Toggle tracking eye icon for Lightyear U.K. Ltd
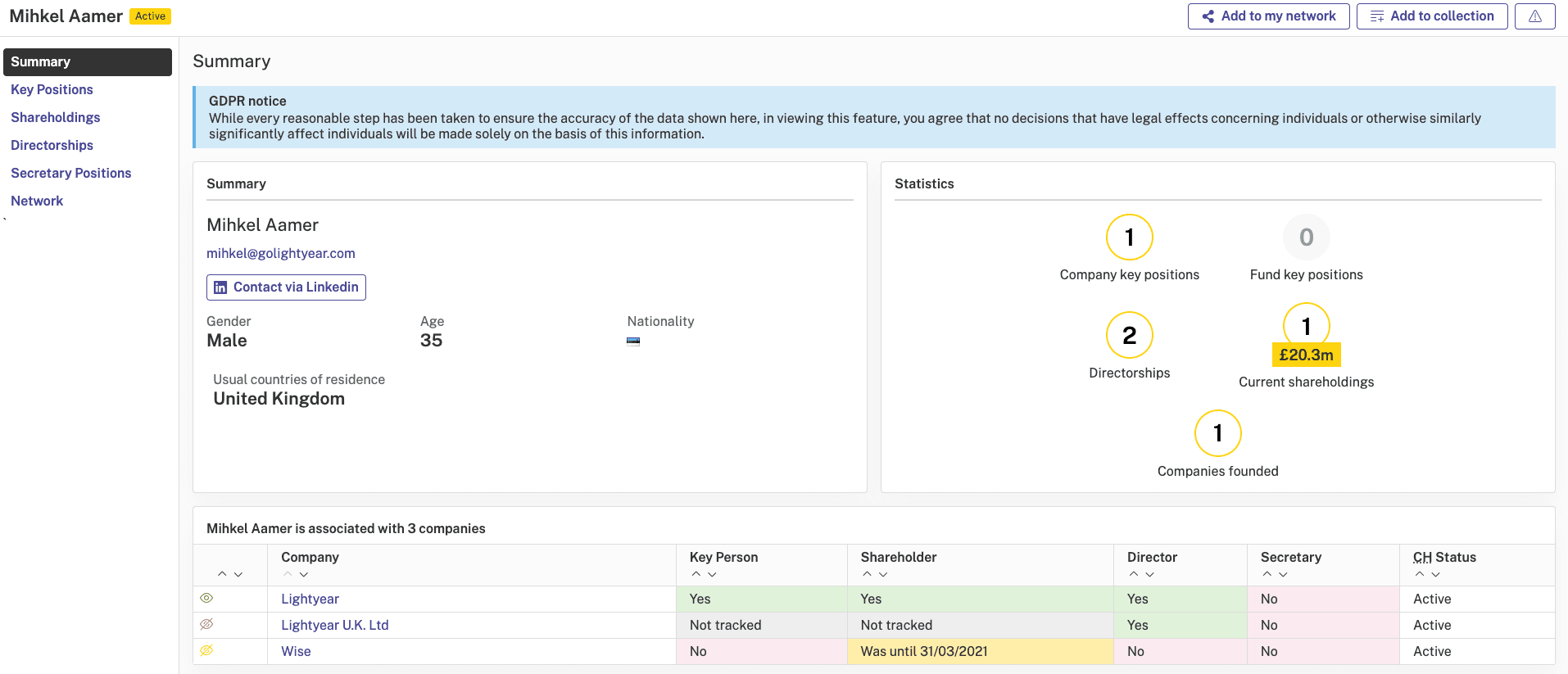The image size is (1568, 674). (x=206, y=625)
